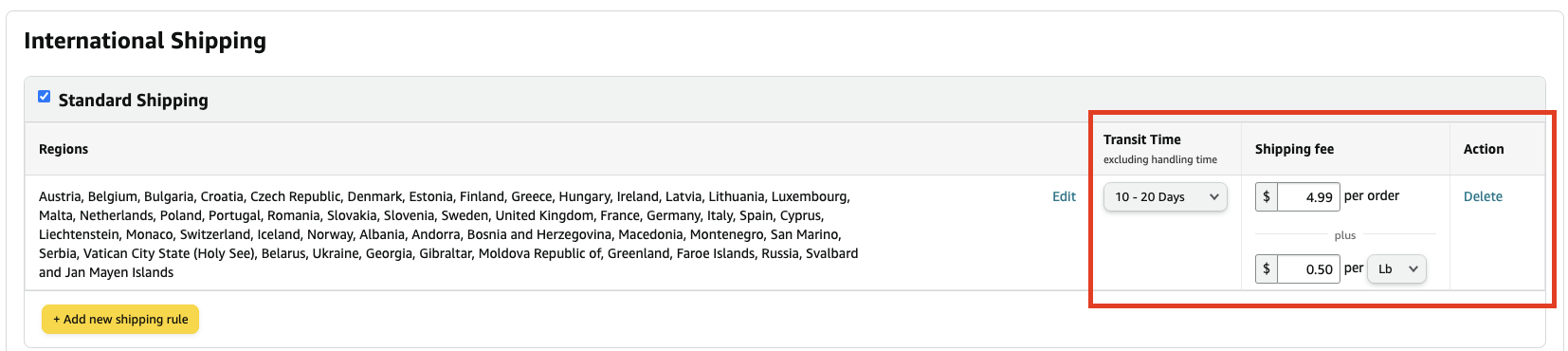Add new shipping rule
The image size is (1568, 351).
[120, 319]
